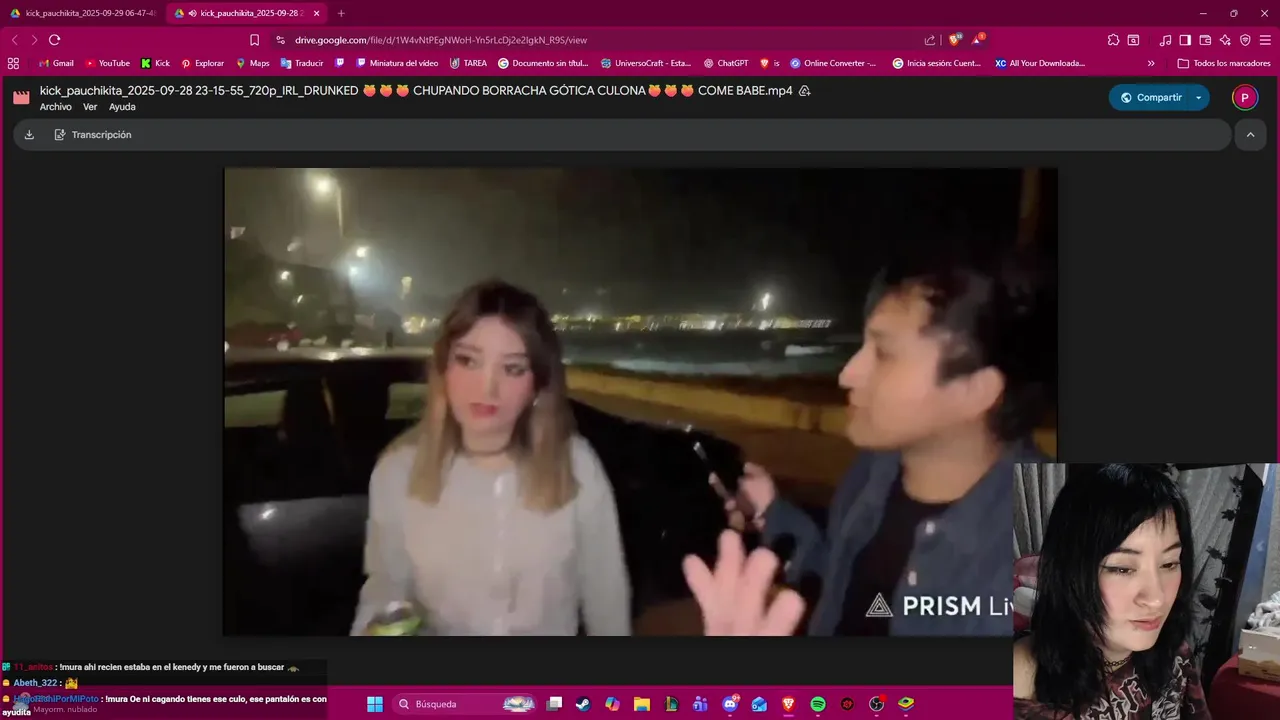
Task: Open the Miniatura del vídeo bookmark
Action: coord(397,63)
